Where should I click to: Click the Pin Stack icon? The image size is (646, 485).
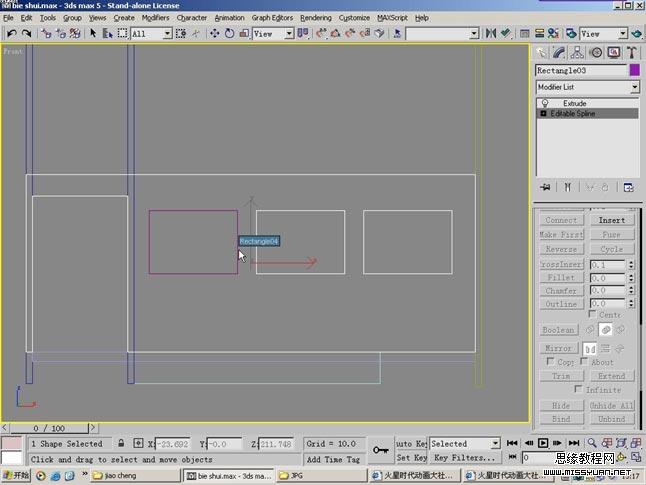(x=545, y=187)
